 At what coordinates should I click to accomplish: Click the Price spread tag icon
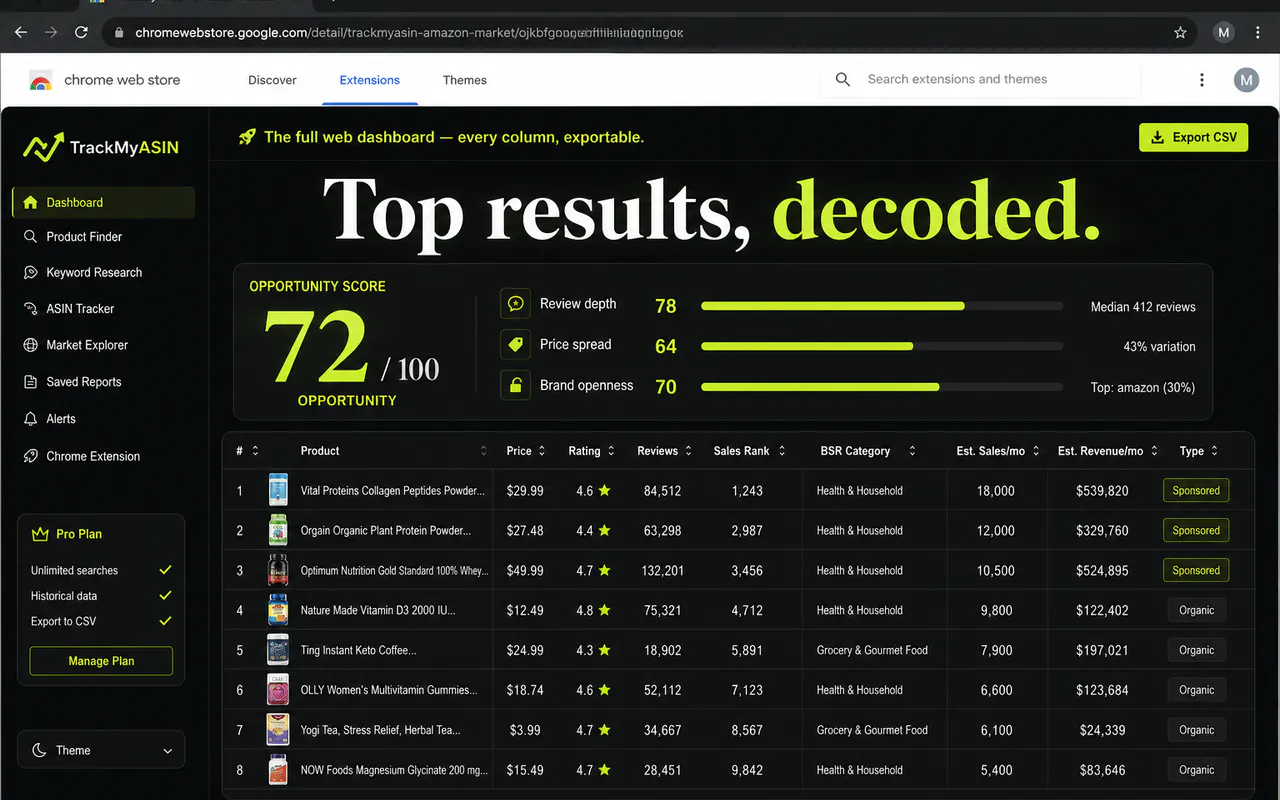(516, 345)
